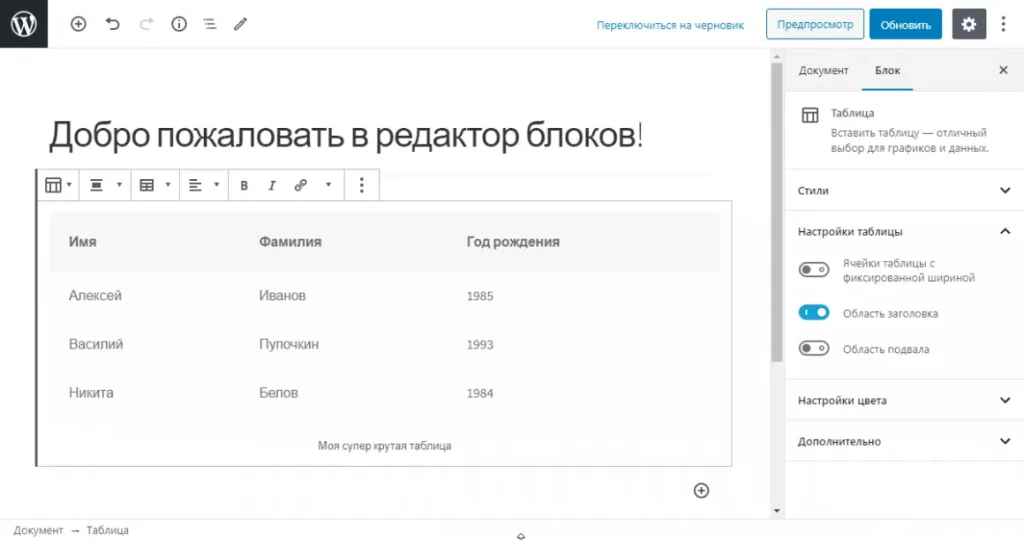The height and width of the screenshot is (540, 1024).
Task: Click the Василий cell
Action: pyautogui.click(x=96, y=344)
